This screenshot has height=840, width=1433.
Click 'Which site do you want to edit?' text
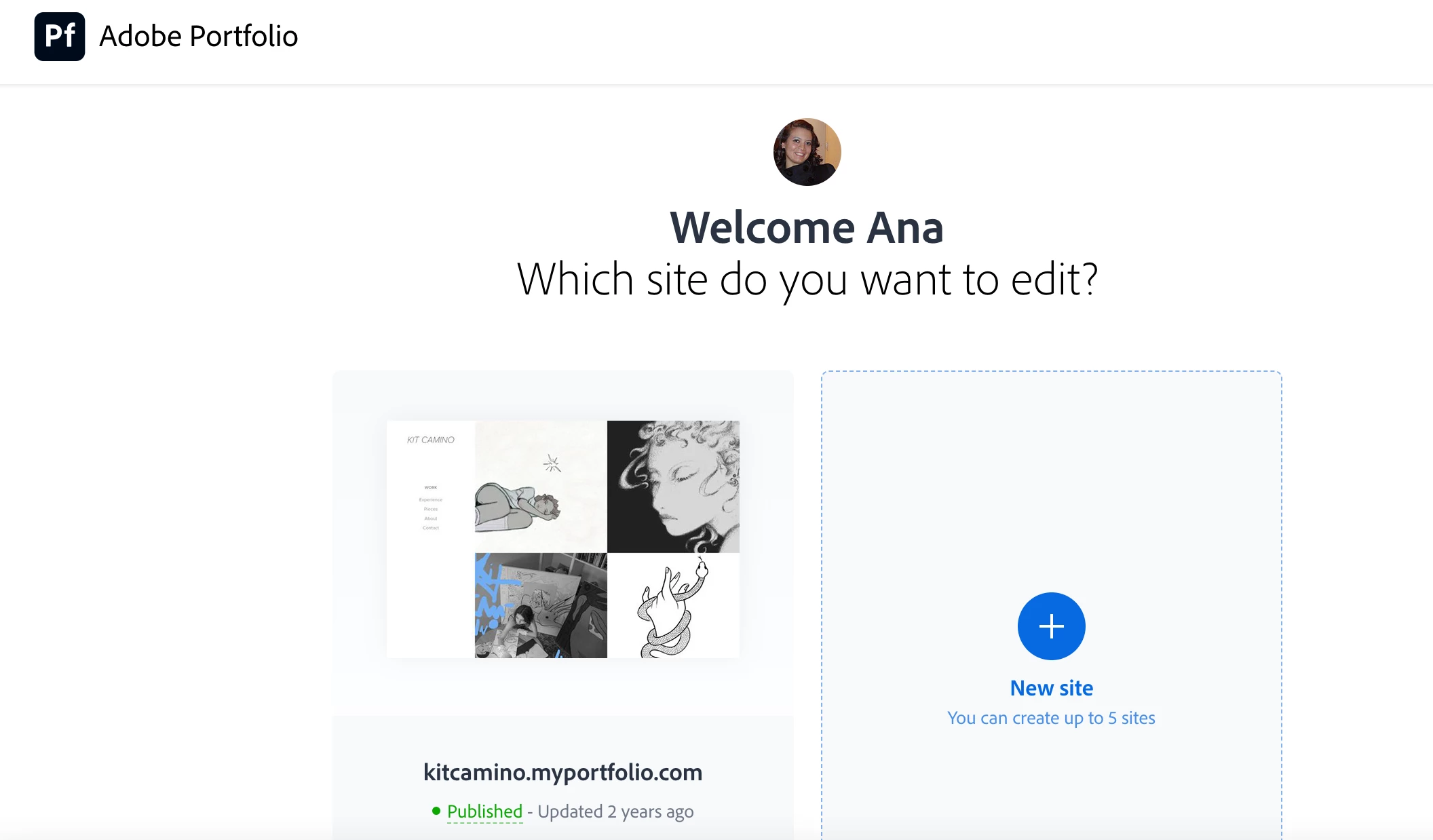pos(807,279)
